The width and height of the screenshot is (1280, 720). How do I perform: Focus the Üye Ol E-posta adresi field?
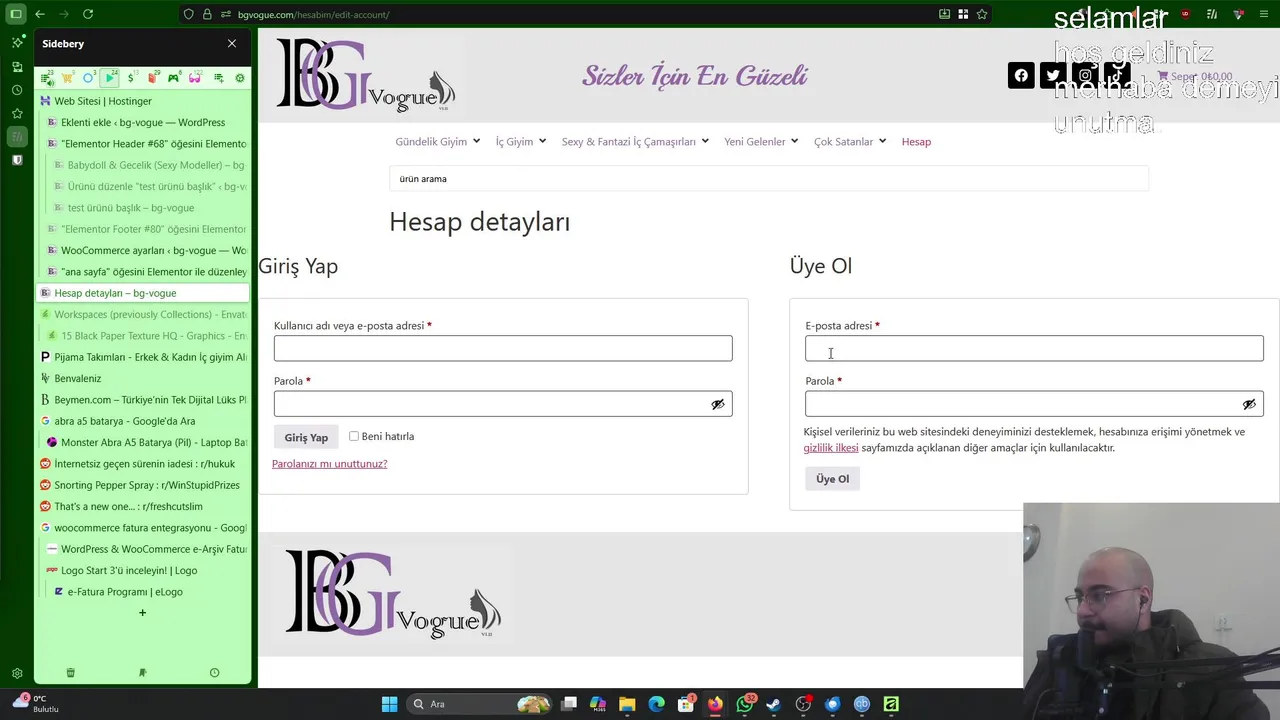click(x=1034, y=348)
